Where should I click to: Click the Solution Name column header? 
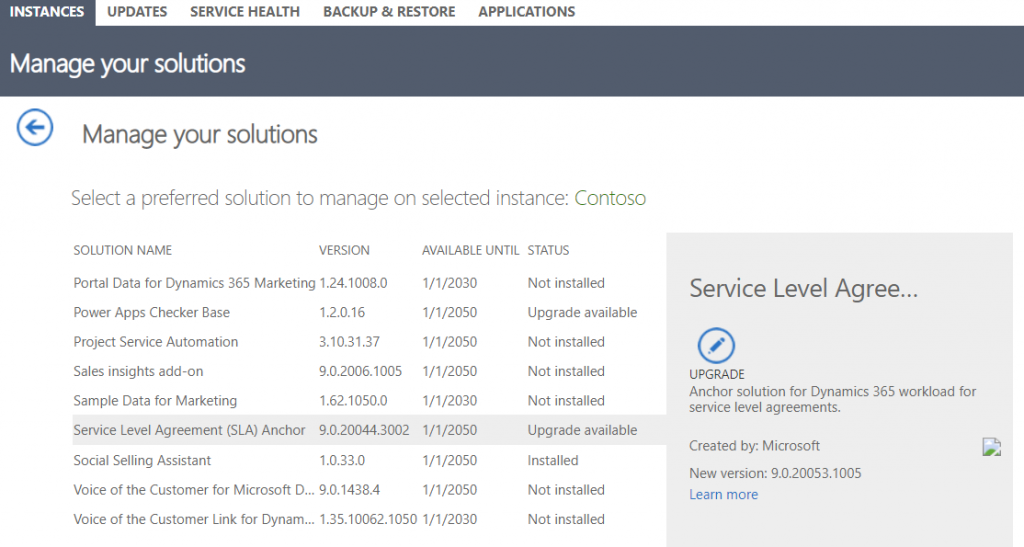123,251
